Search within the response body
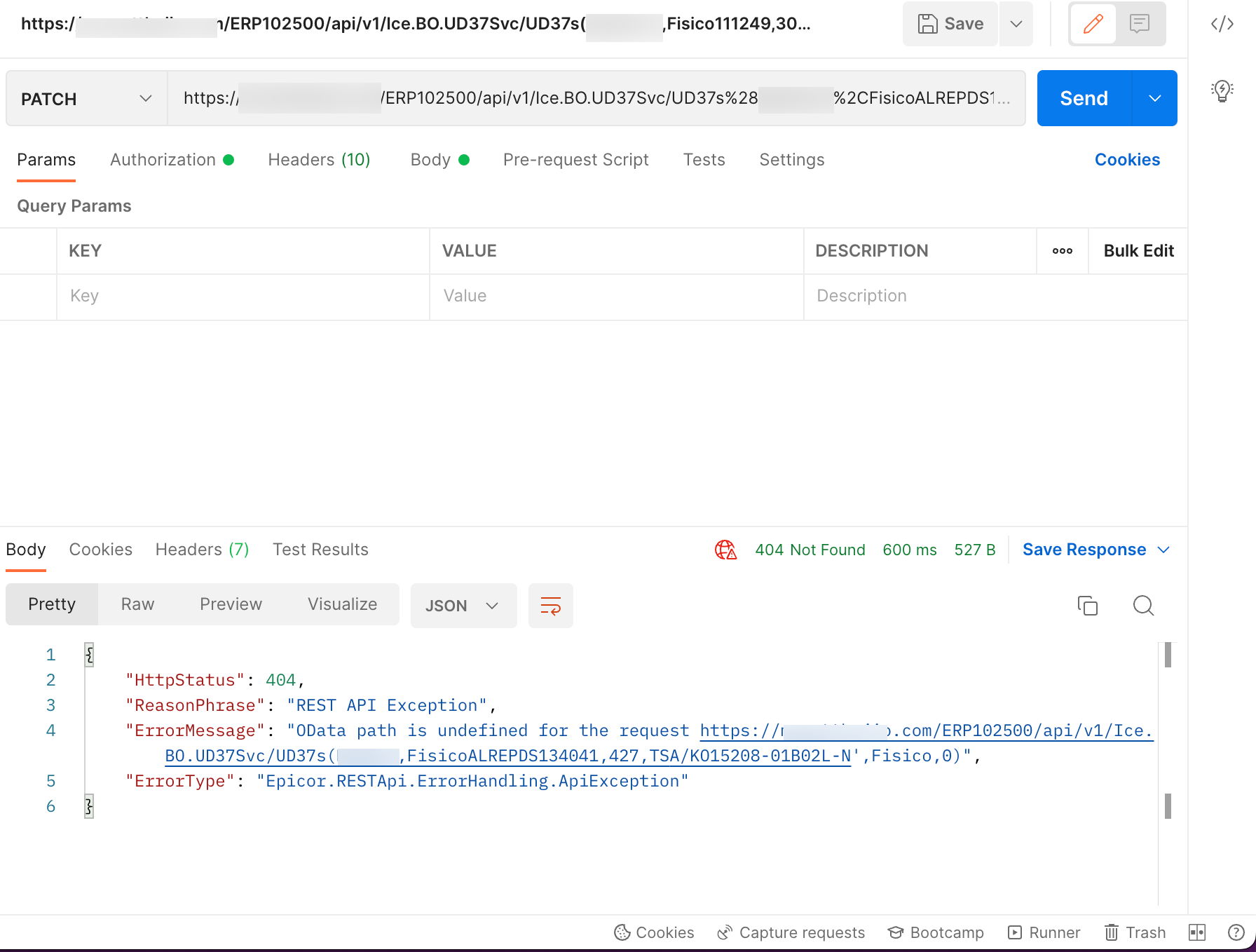The width and height of the screenshot is (1256, 952). pos(1143,606)
